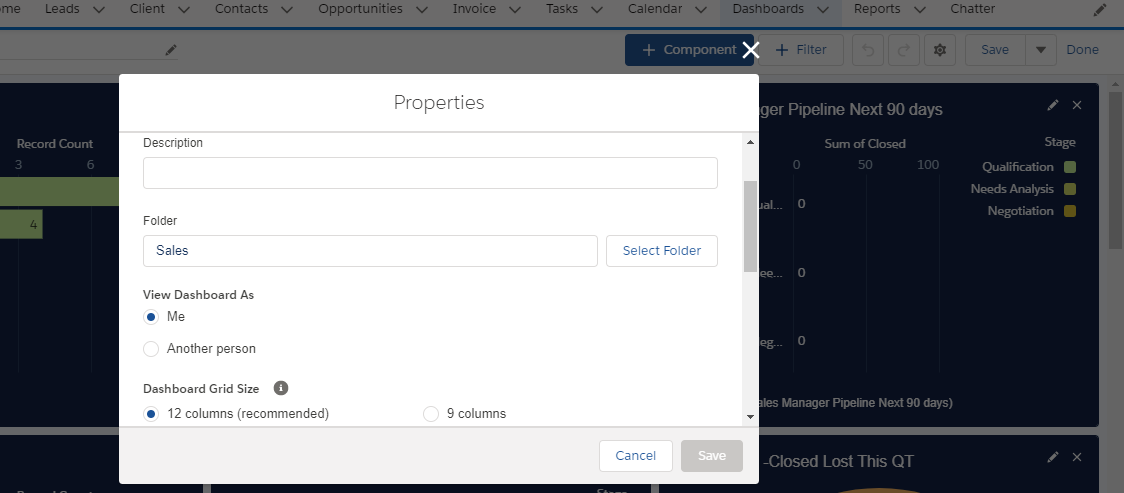Screen dimensions: 1124x493
Task: Remove the Pipeline Next 90 days component
Action: coord(1077,105)
